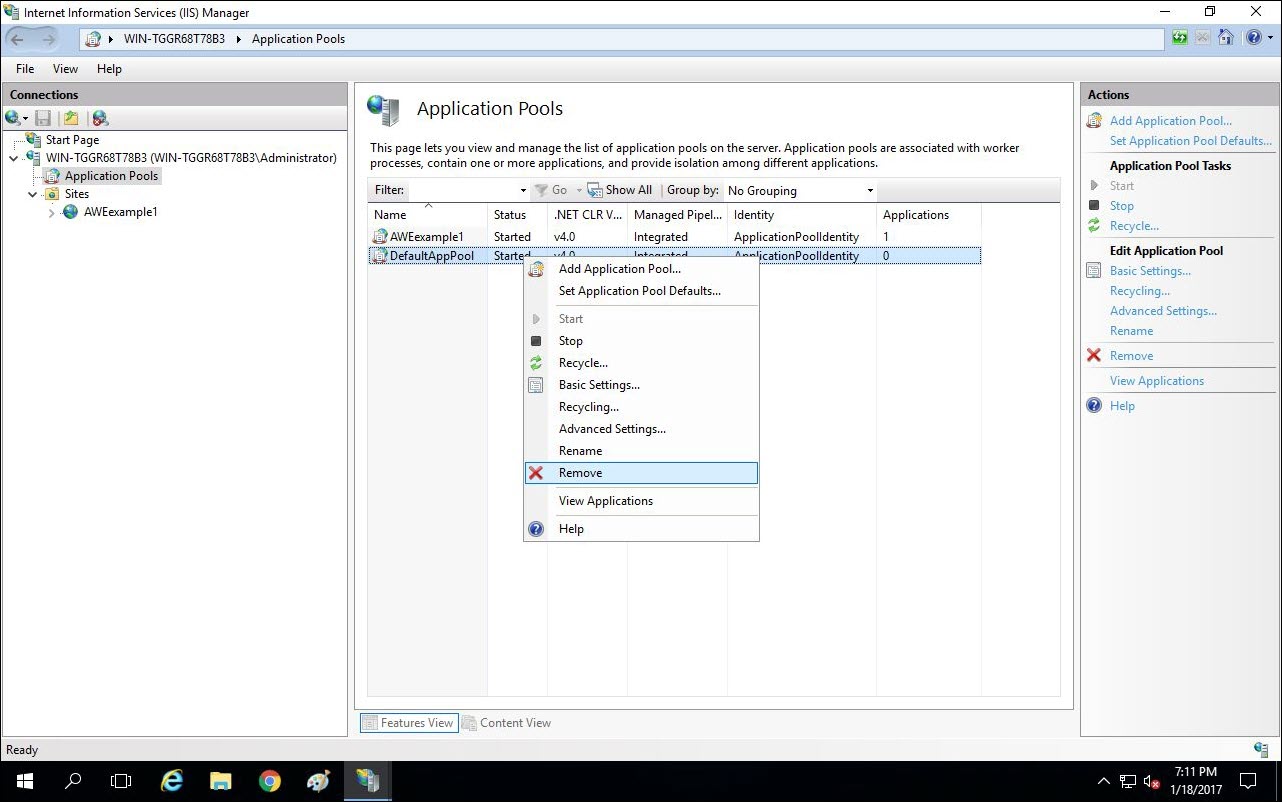Click Rename link in Actions pane
The width and height of the screenshot is (1282, 802).
click(1131, 331)
